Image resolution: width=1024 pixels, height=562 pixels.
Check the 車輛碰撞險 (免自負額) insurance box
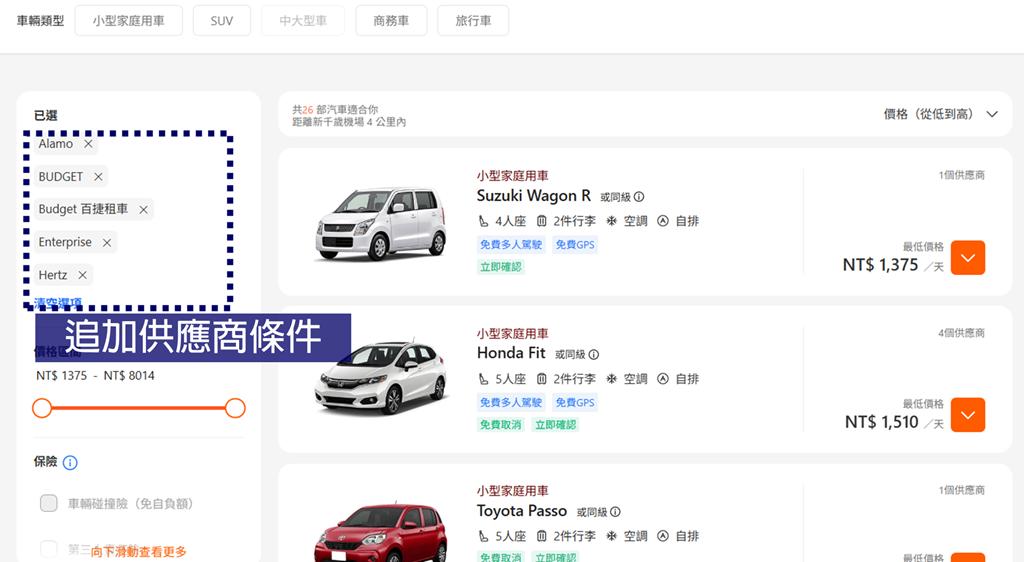(49, 503)
